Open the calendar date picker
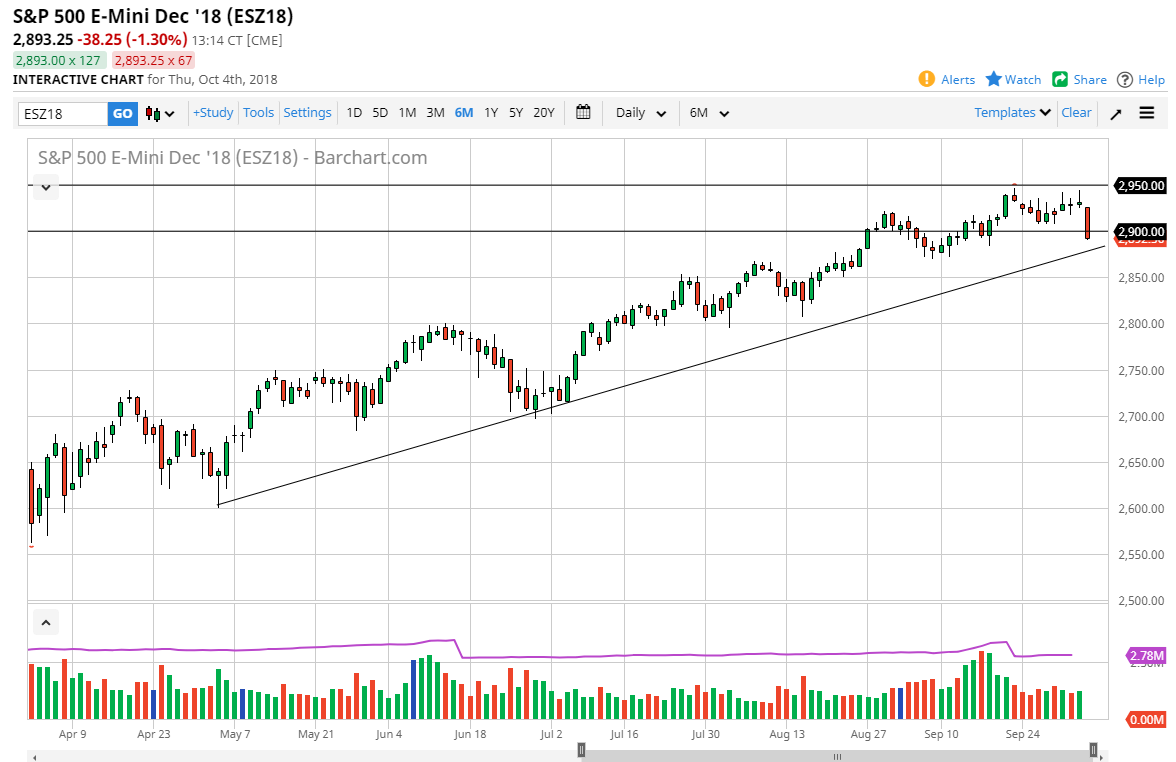Viewport: 1176px width, 762px height. pyautogui.click(x=583, y=112)
